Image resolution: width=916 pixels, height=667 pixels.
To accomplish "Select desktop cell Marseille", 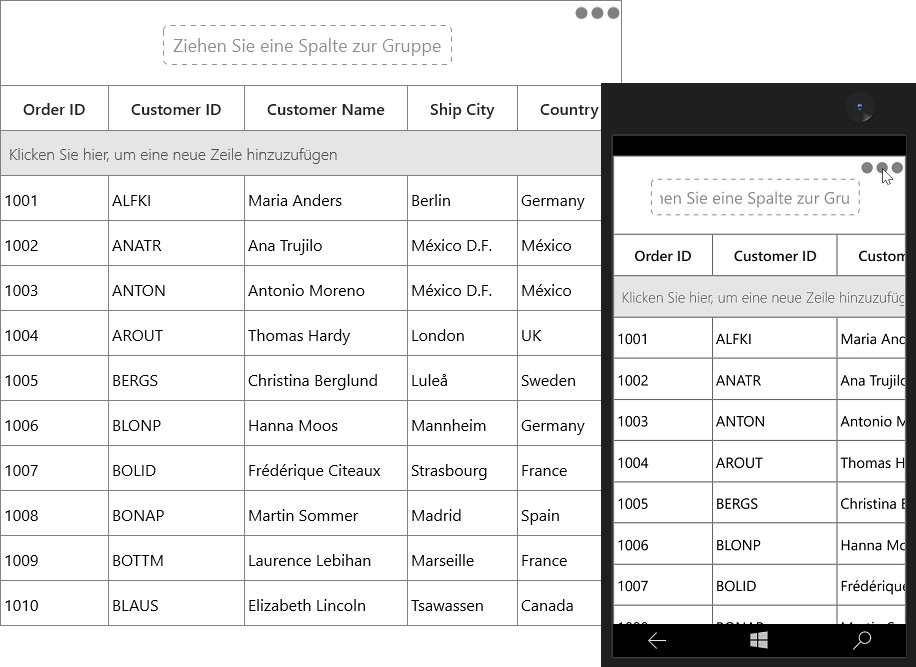I will pos(462,560).
